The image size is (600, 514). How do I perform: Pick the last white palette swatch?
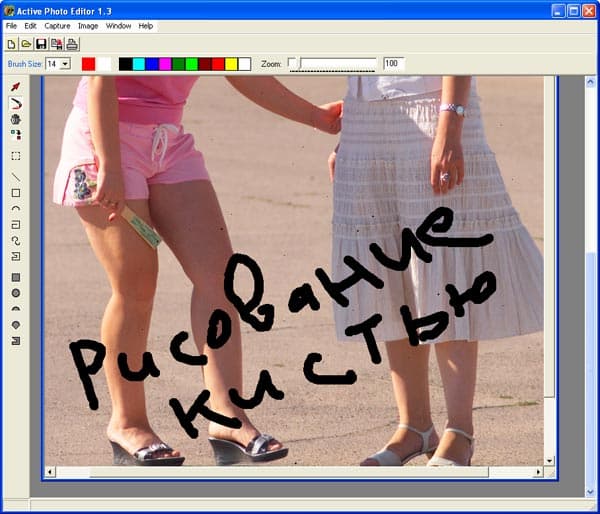tap(244, 64)
